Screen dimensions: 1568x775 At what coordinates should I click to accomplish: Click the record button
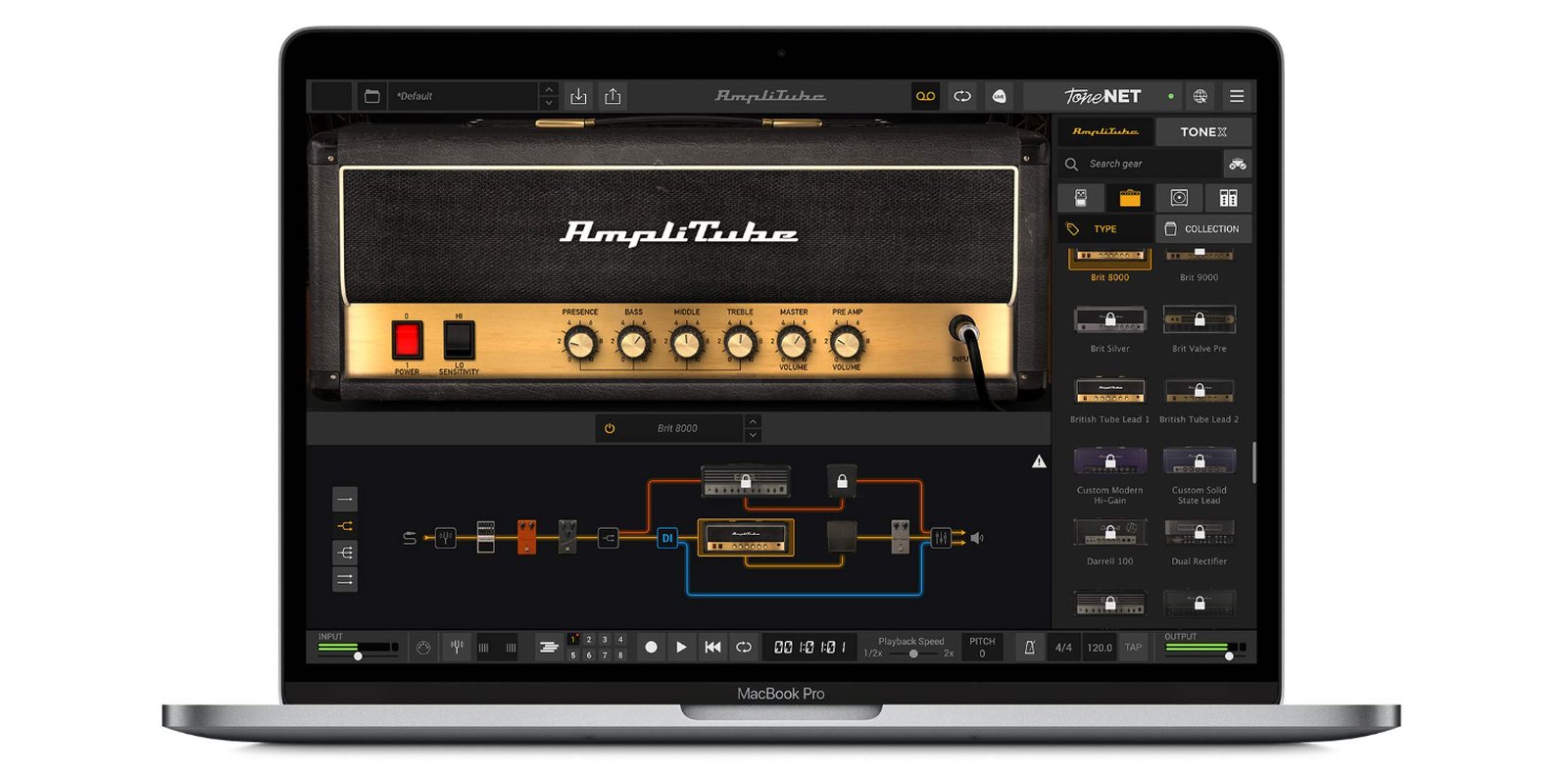651,647
